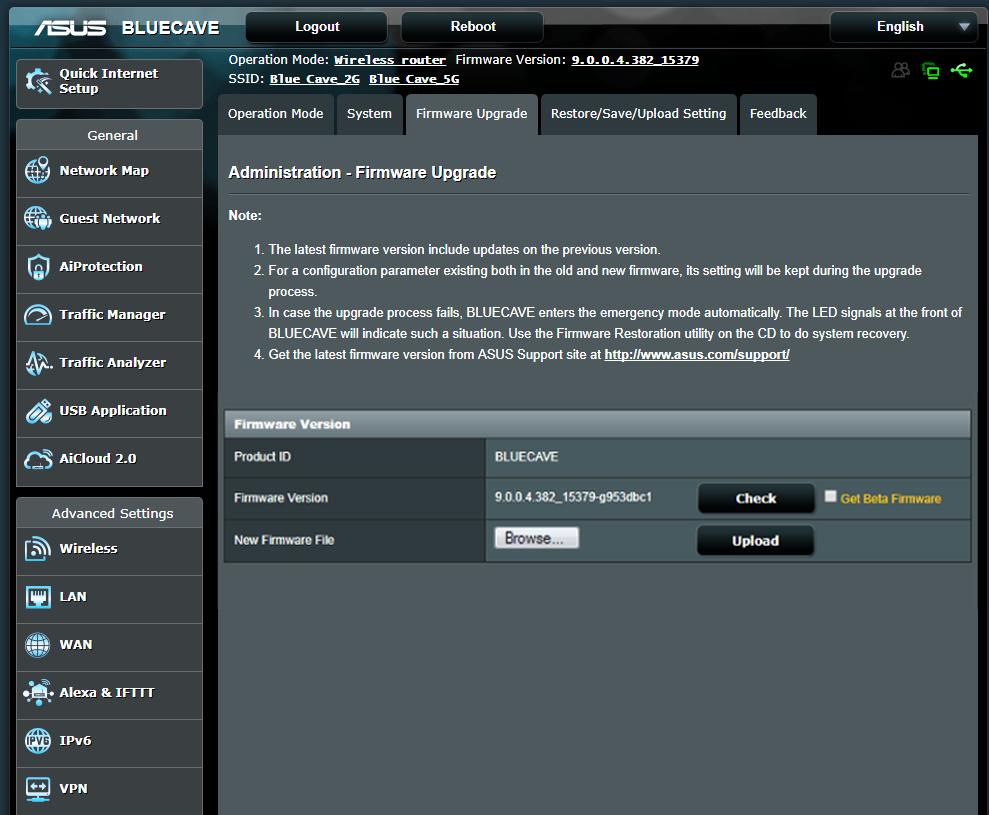Open the USB Application menu item
The height and width of the screenshot is (815, 989).
point(110,411)
